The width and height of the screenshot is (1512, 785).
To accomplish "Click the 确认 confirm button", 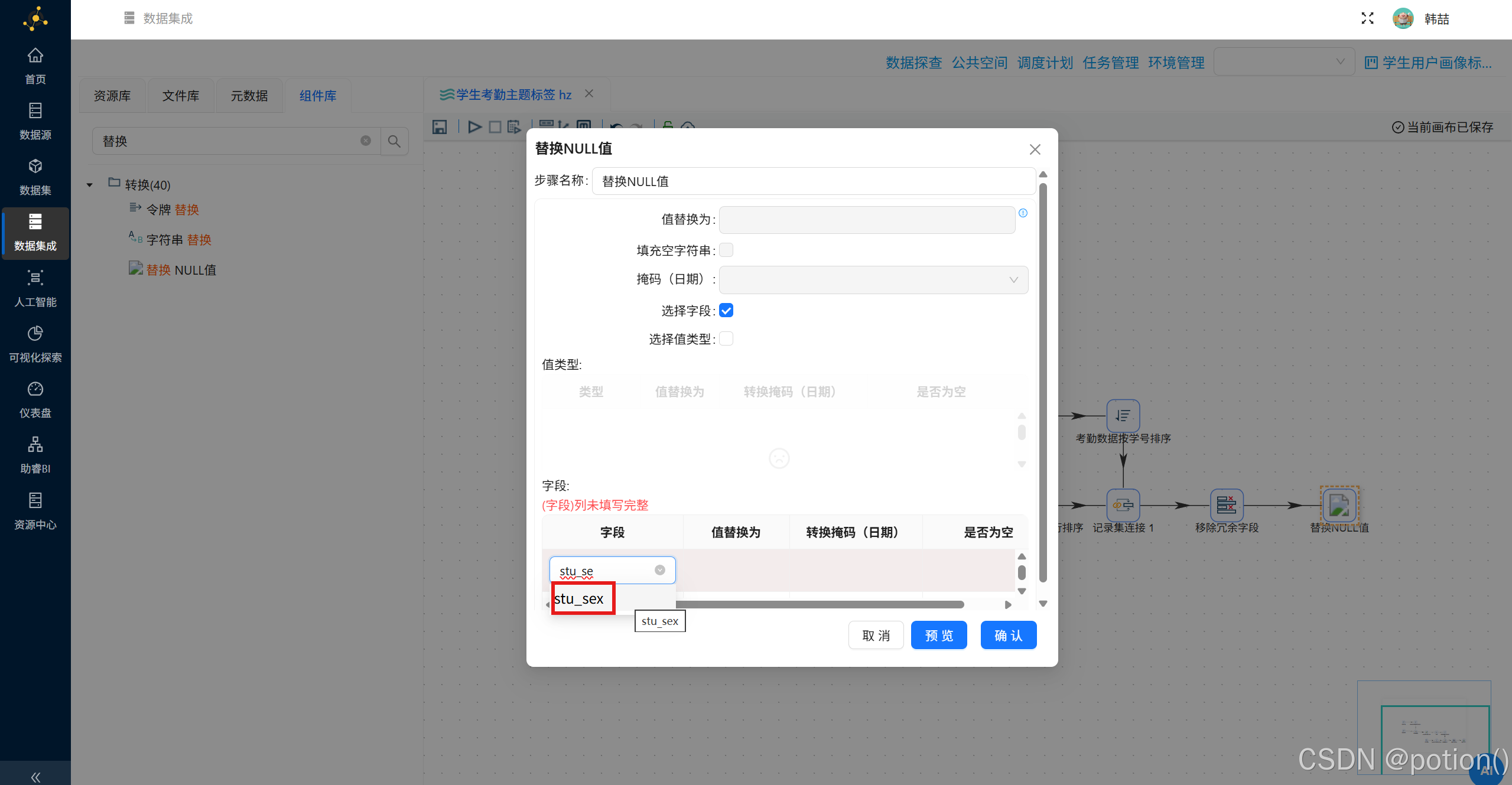I will (1008, 635).
